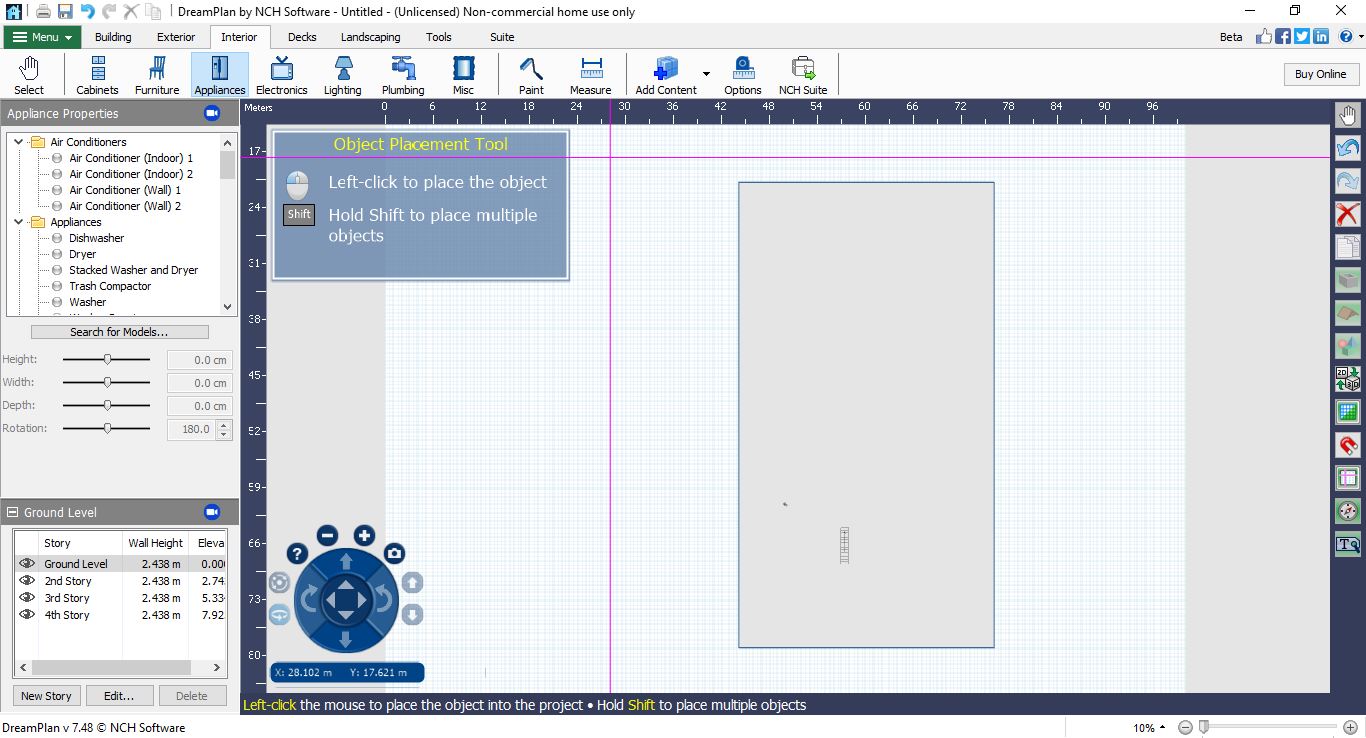Toggle visibility of the 3rd Story

[27, 598]
